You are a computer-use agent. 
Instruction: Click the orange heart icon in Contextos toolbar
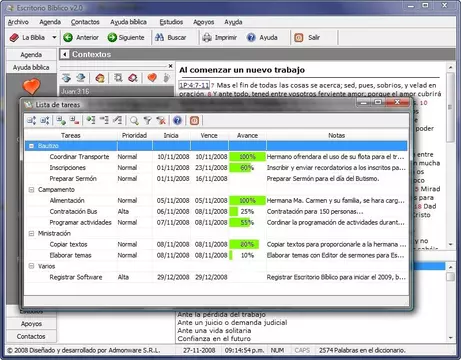[x=152, y=78]
